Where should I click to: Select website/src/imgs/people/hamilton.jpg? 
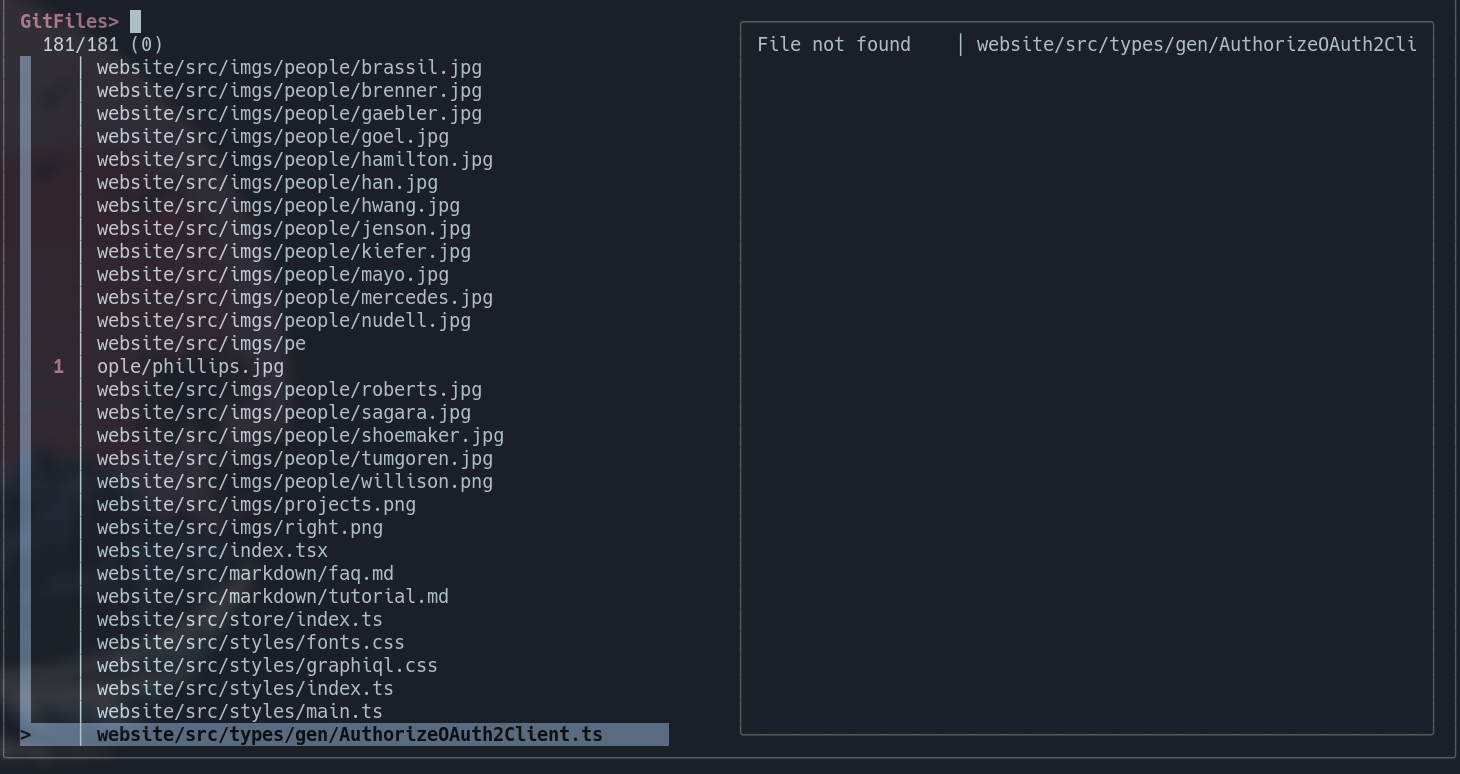coord(294,159)
